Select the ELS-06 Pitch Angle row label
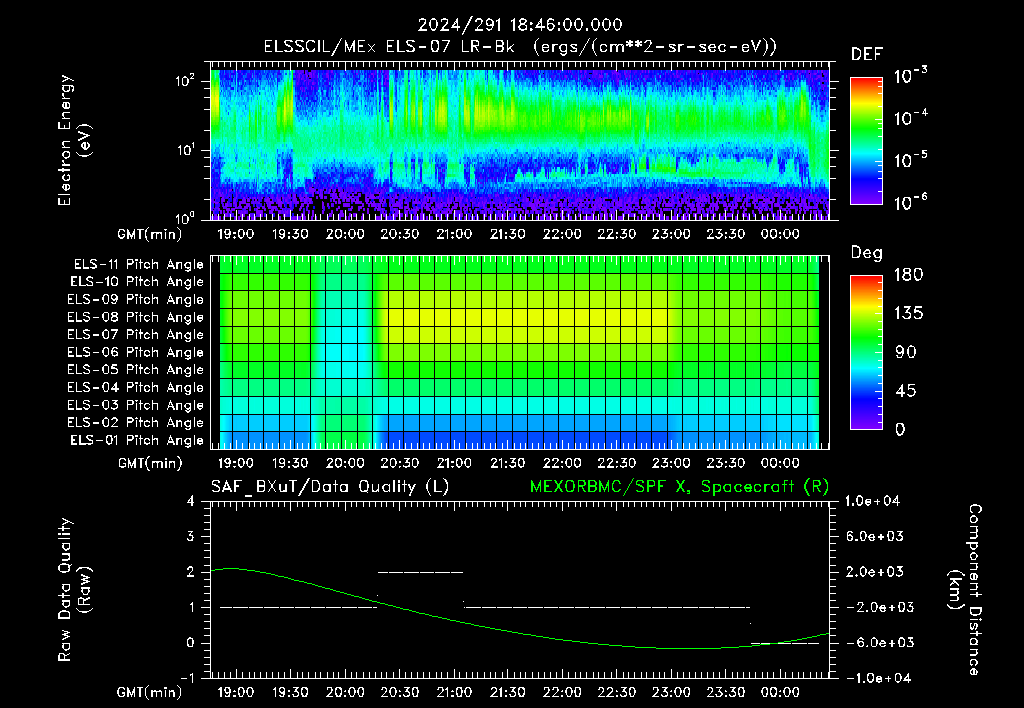Image resolution: width=1024 pixels, height=708 pixels. click(x=136, y=352)
